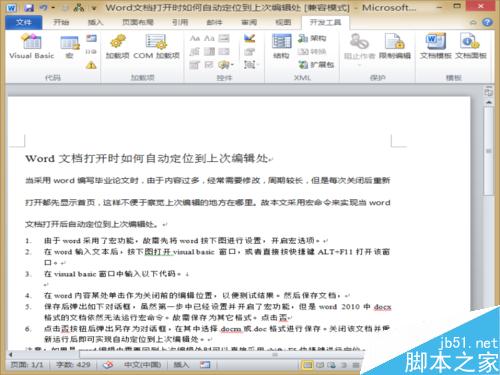This screenshot has height=375, width=500.
Task: Open Customize Quick Access Toolbar dropdown
Action: 94,7
